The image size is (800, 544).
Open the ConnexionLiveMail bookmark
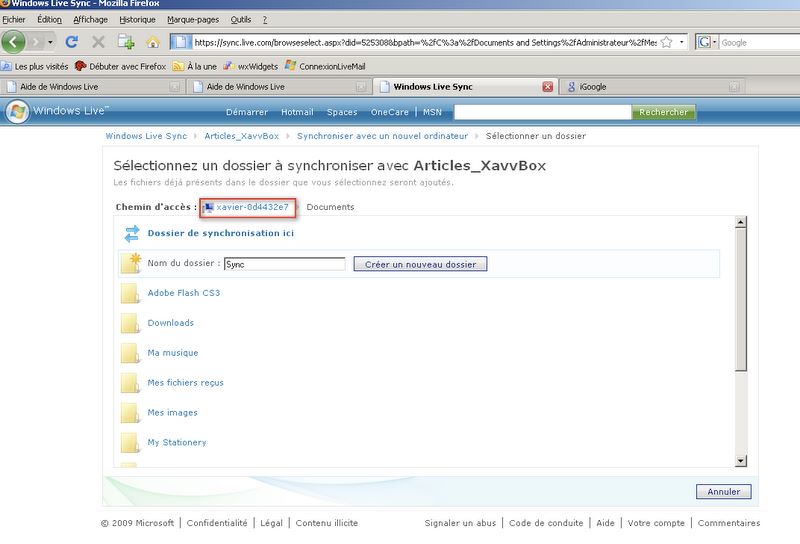tap(326, 66)
